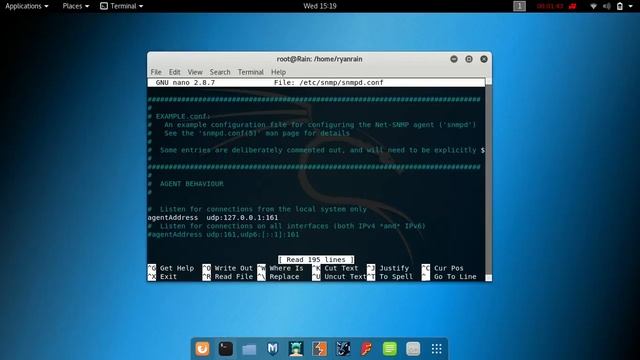The height and width of the screenshot is (360, 640).
Task: Open the Terminal menu in the window menubar
Action: coord(251,72)
